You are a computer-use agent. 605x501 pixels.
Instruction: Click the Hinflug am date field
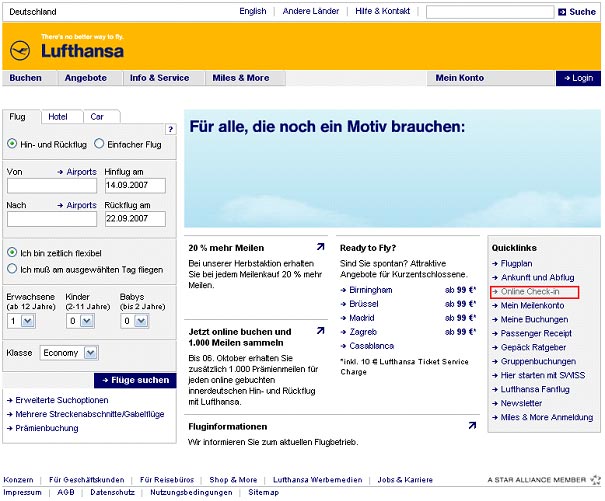click(x=135, y=186)
